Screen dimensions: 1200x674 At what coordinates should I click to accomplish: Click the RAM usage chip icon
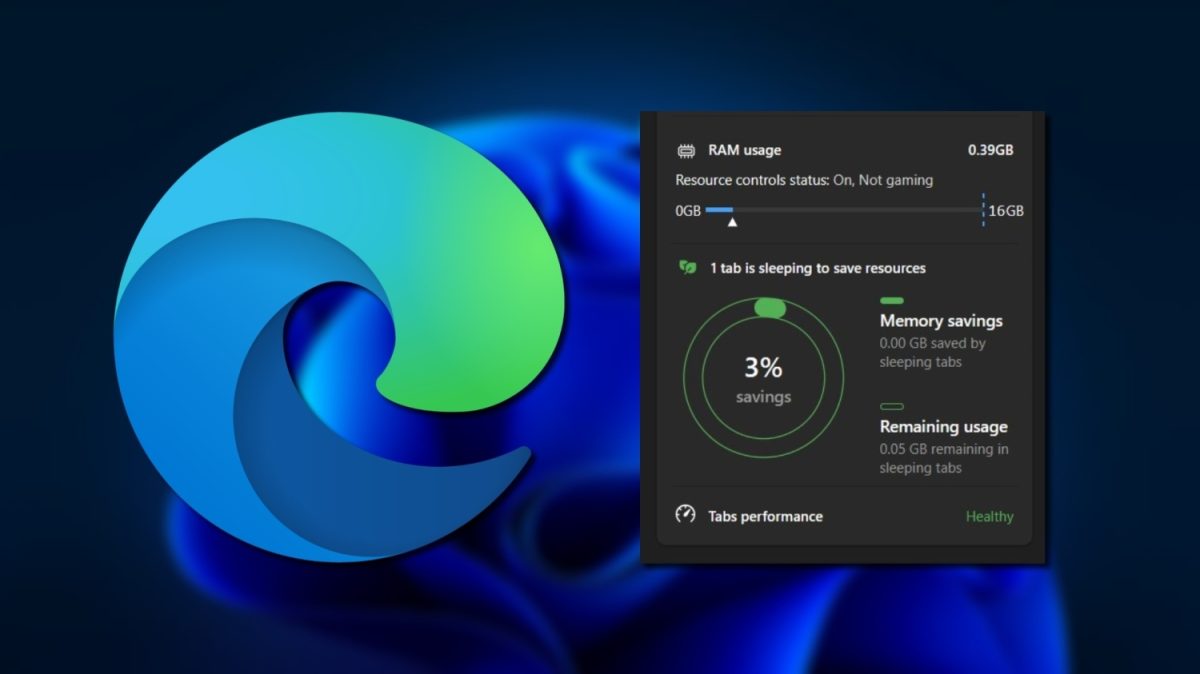[x=685, y=150]
